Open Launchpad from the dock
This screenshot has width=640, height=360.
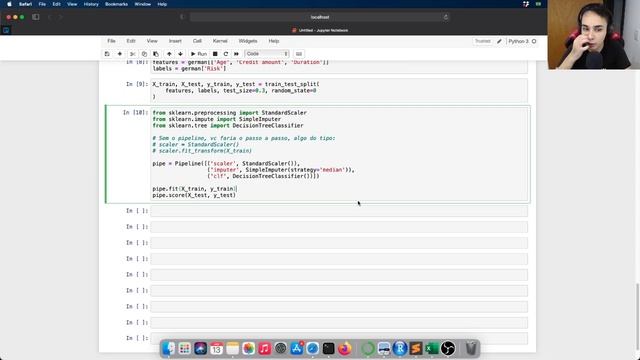click(x=184, y=349)
